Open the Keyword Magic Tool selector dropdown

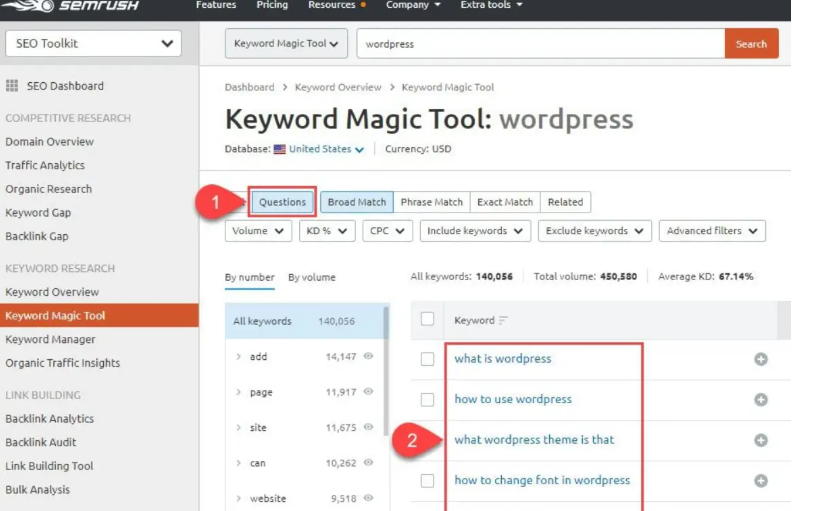286,43
